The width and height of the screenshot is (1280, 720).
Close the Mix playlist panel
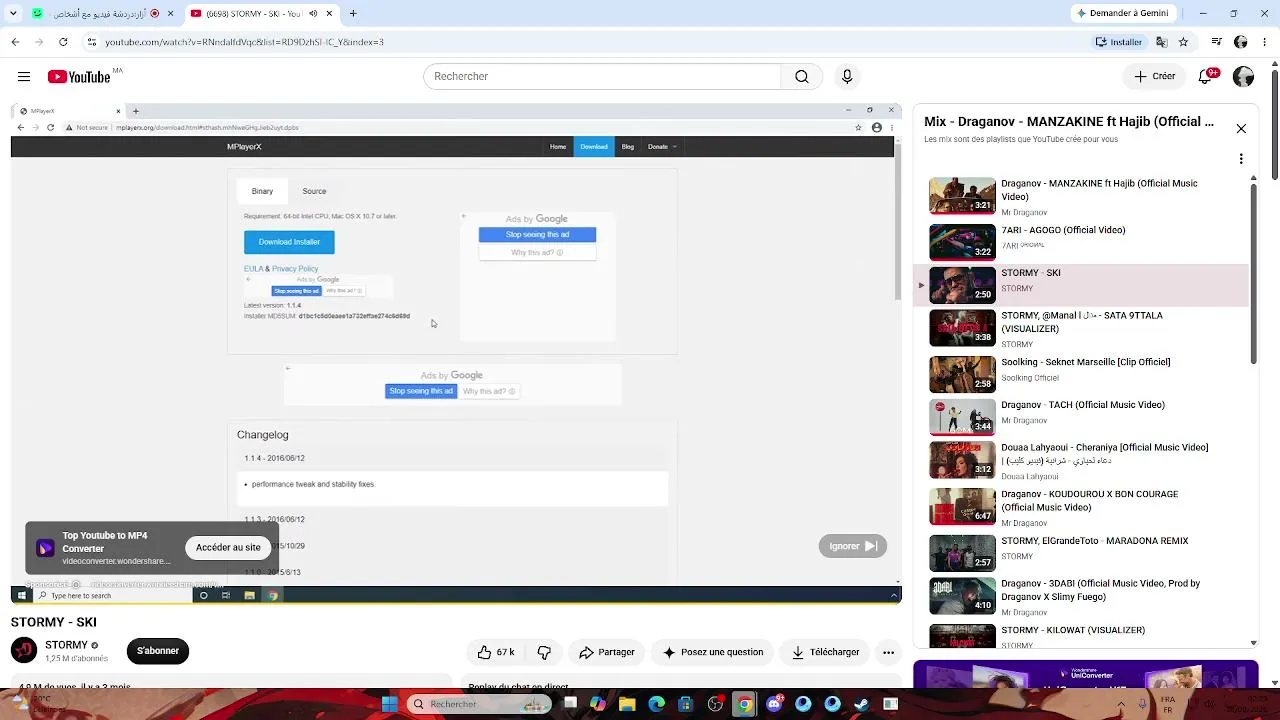(x=1241, y=129)
